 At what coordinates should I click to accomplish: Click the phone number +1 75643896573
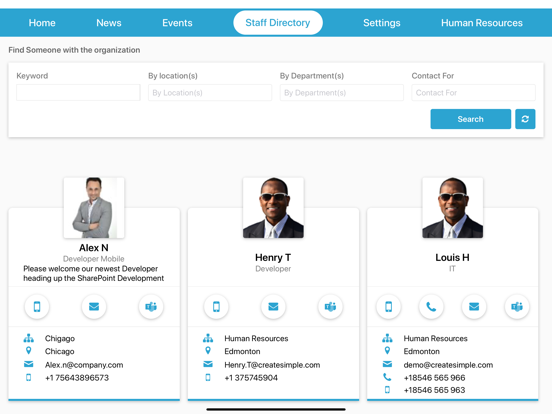point(77,378)
